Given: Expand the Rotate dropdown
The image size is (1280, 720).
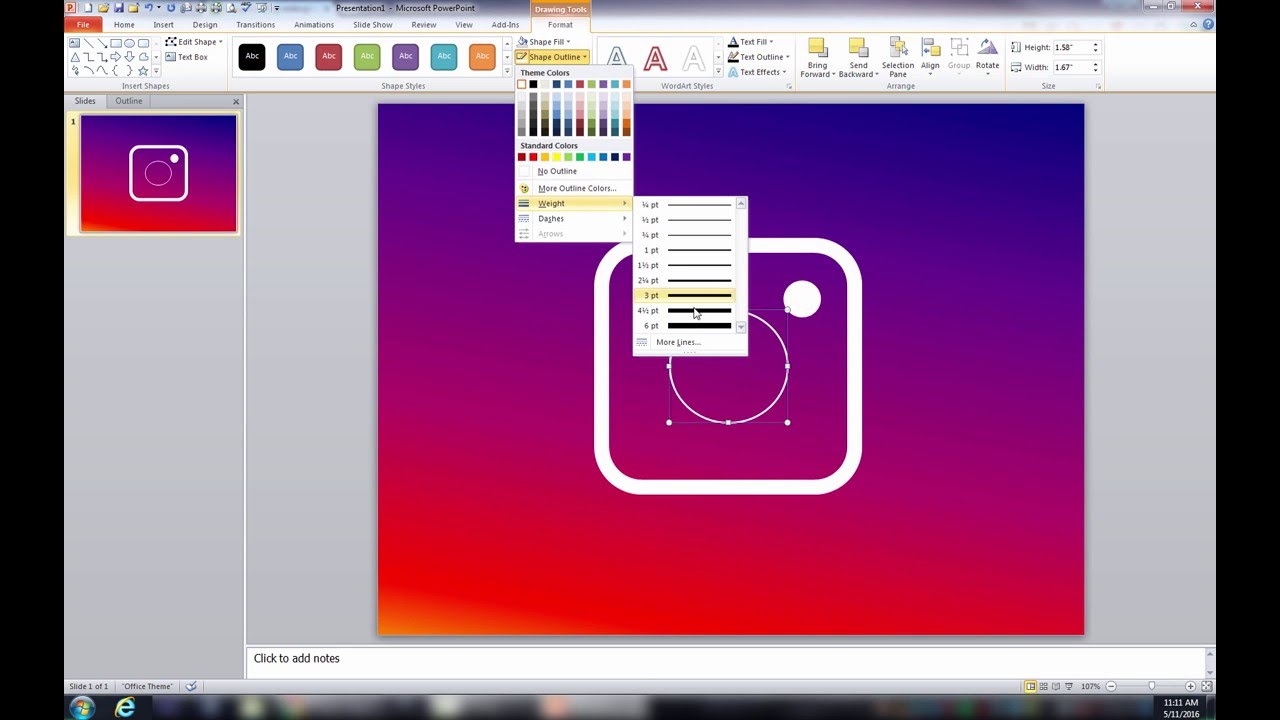Looking at the screenshot, I should pos(987,58).
